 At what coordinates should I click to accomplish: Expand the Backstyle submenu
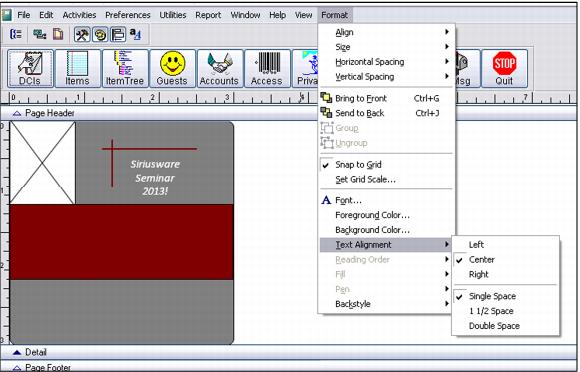[386, 304]
